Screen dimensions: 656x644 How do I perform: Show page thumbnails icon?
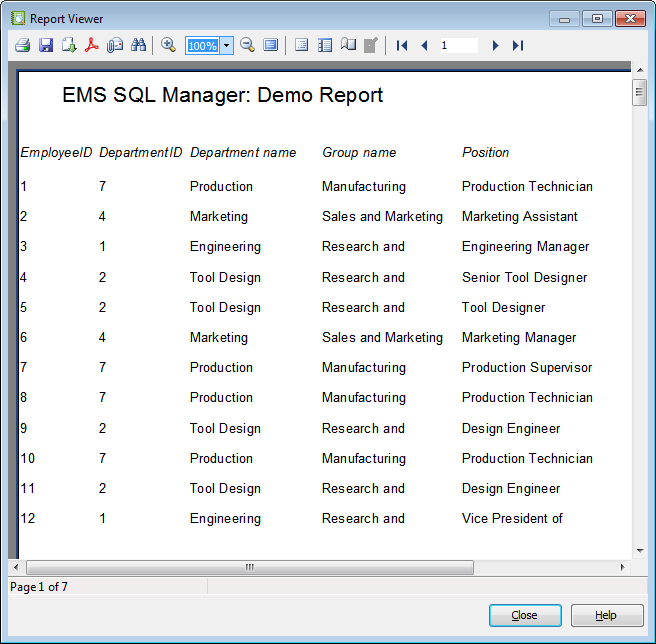coord(325,45)
